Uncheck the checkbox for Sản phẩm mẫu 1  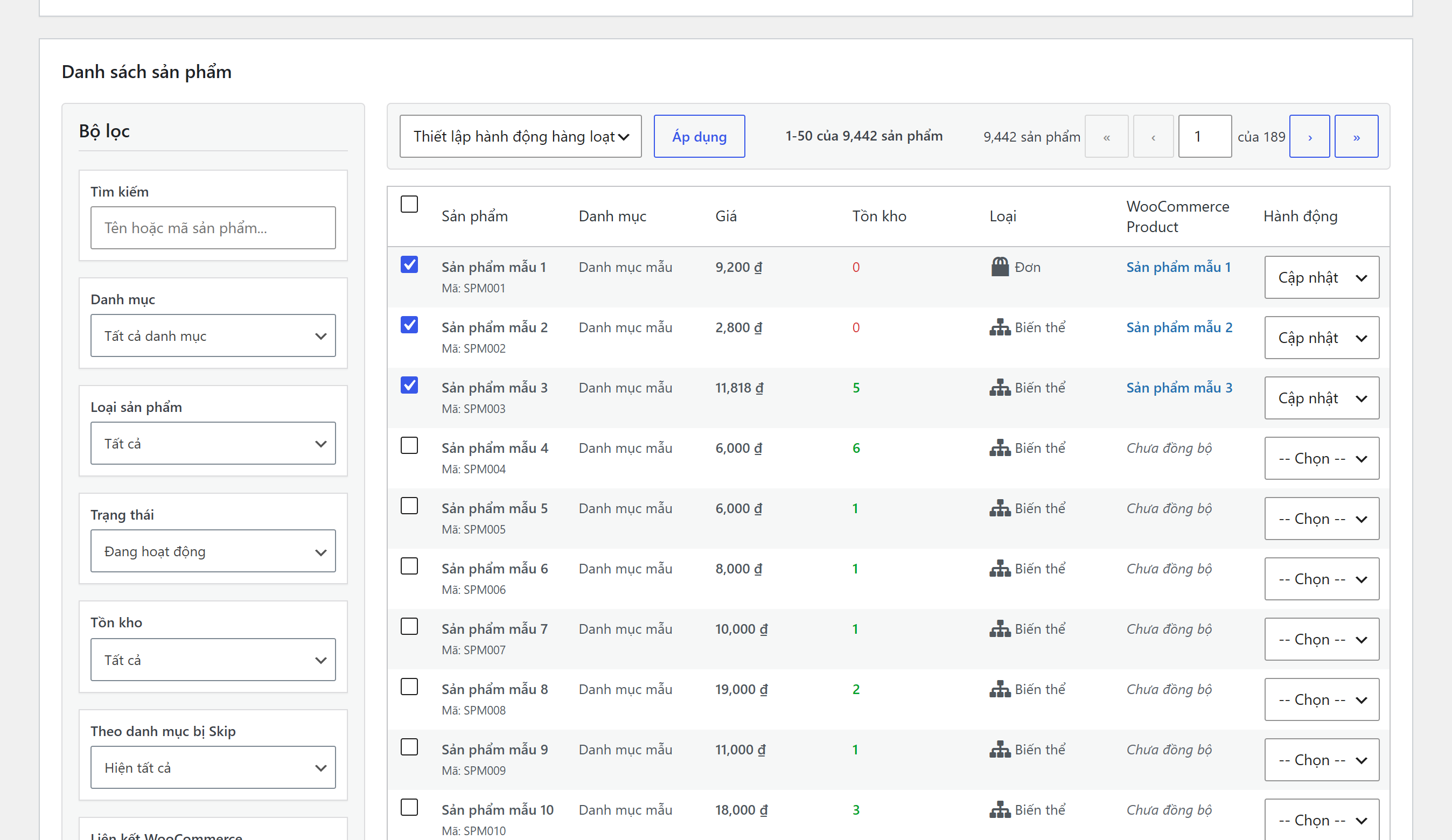(x=409, y=264)
